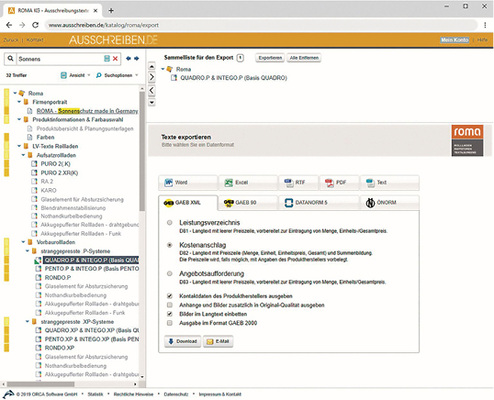
Task: Click the search magnifier icon
Action: tap(10, 59)
